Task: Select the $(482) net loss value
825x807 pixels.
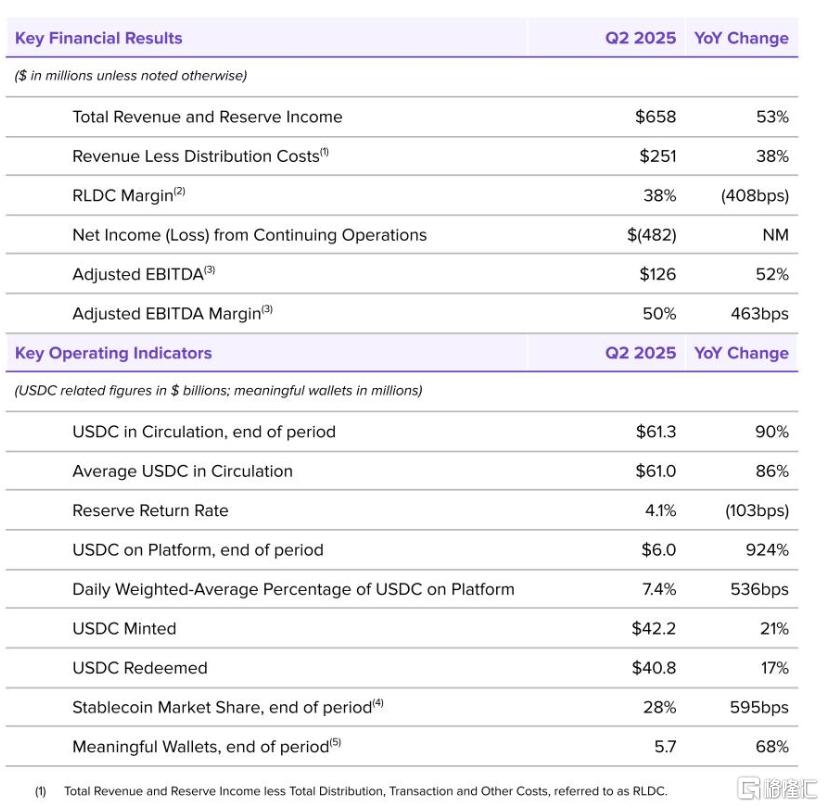Action: click(x=651, y=235)
